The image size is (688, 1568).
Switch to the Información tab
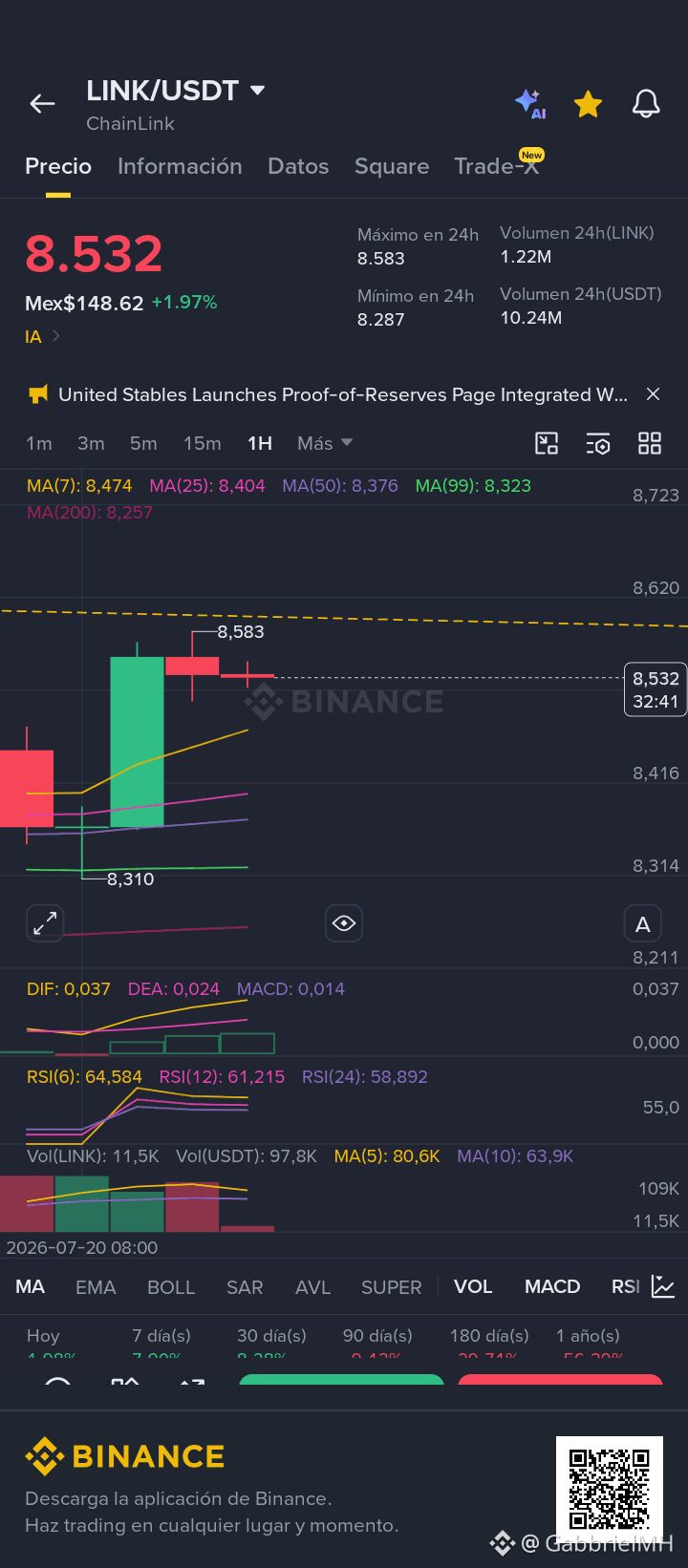pos(180,166)
